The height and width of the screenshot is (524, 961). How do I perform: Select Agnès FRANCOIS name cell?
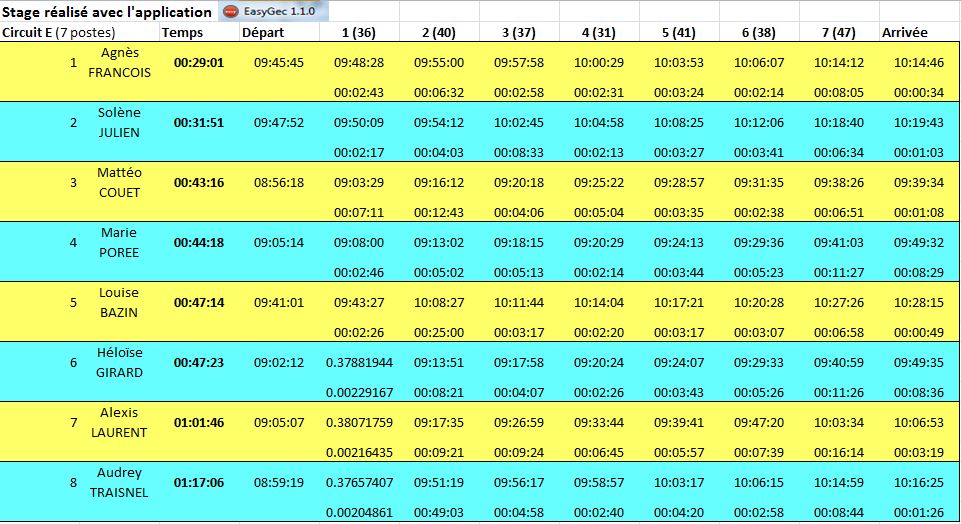[x=119, y=62]
